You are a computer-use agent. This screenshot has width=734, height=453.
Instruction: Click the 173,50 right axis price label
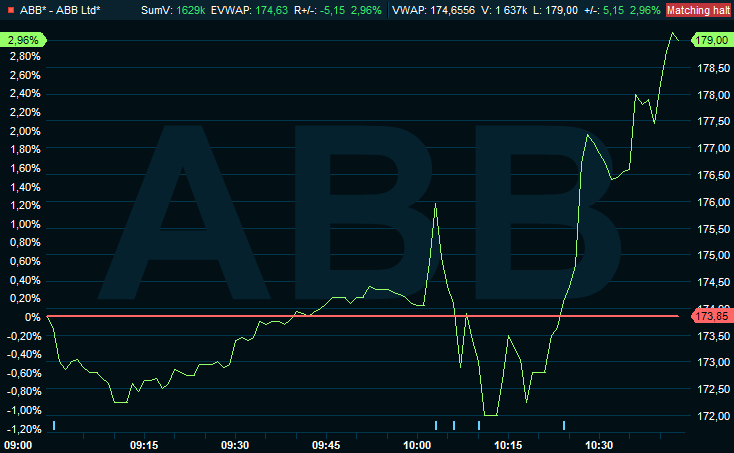point(713,336)
